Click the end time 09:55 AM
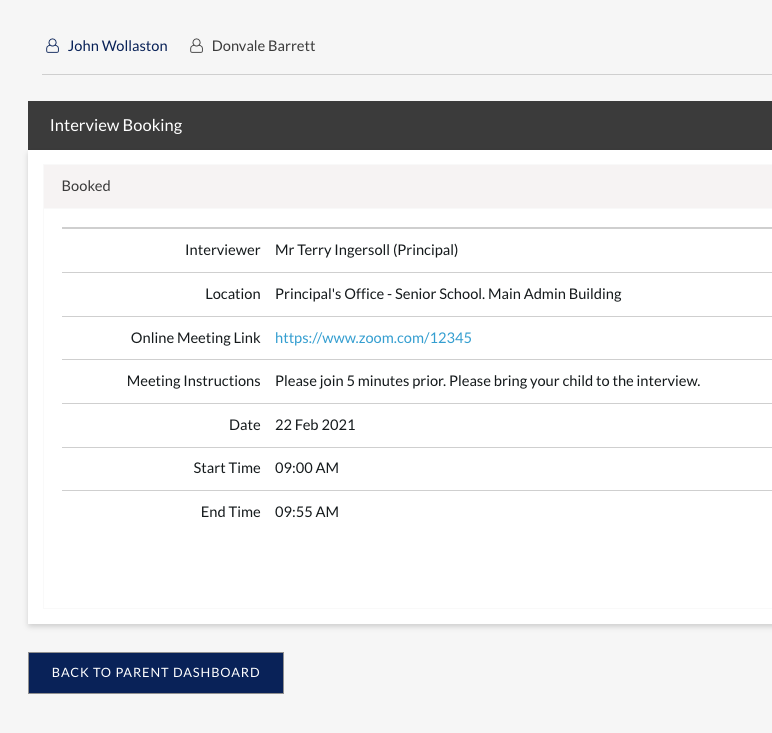Image resolution: width=772 pixels, height=733 pixels. (307, 512)
